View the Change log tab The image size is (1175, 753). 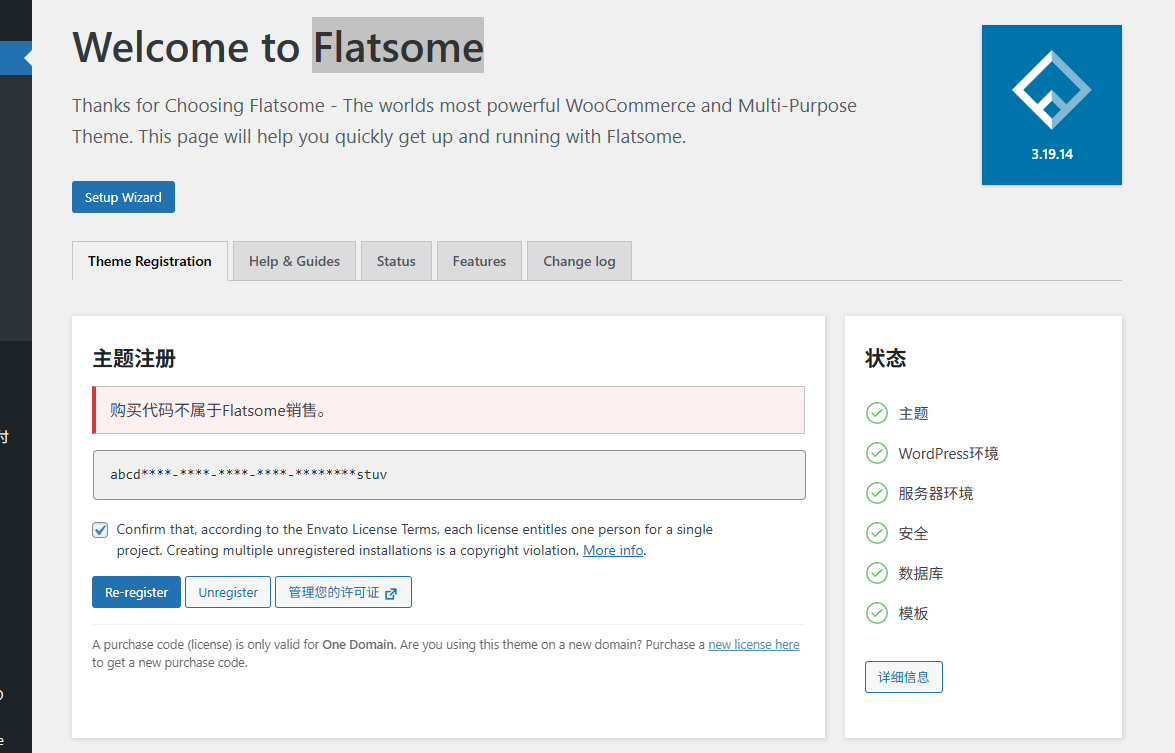click(579, 261)
